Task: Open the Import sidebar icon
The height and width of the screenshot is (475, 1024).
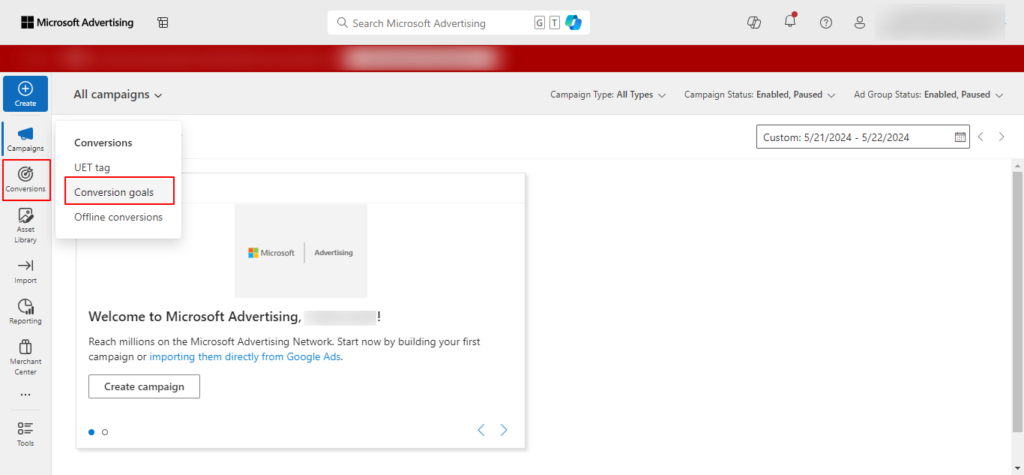Action: (25, 270)
